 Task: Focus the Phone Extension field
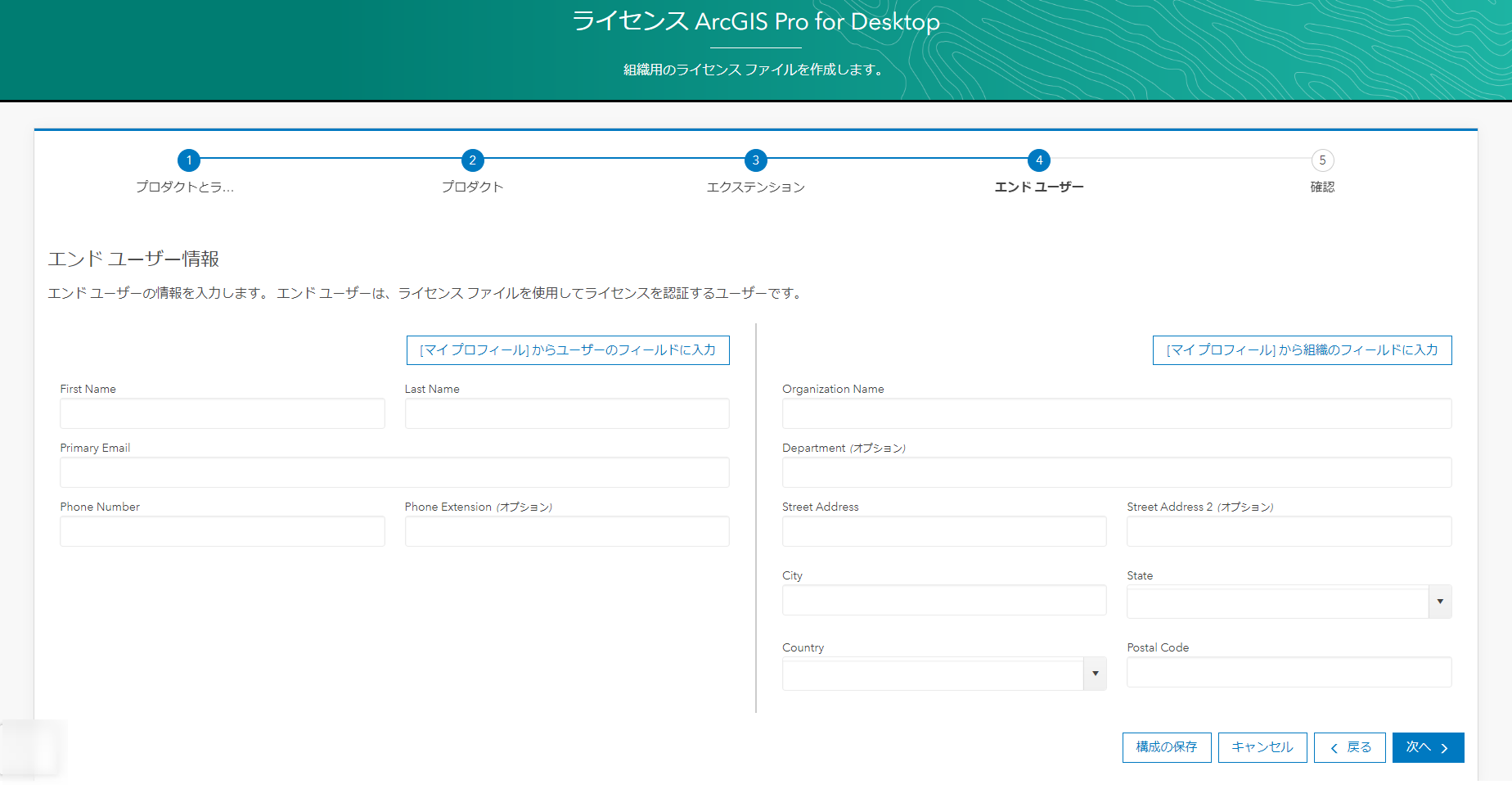(567, 531)
